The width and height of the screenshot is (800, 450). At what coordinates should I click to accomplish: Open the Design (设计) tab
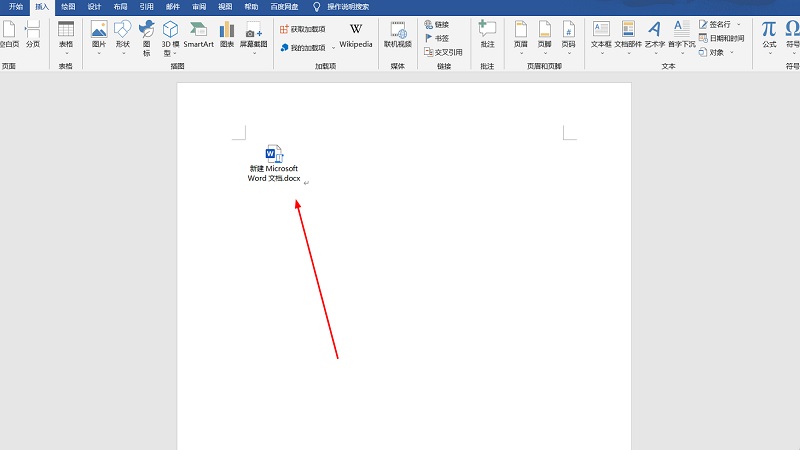pyautogui.click(x=94, y=7)
